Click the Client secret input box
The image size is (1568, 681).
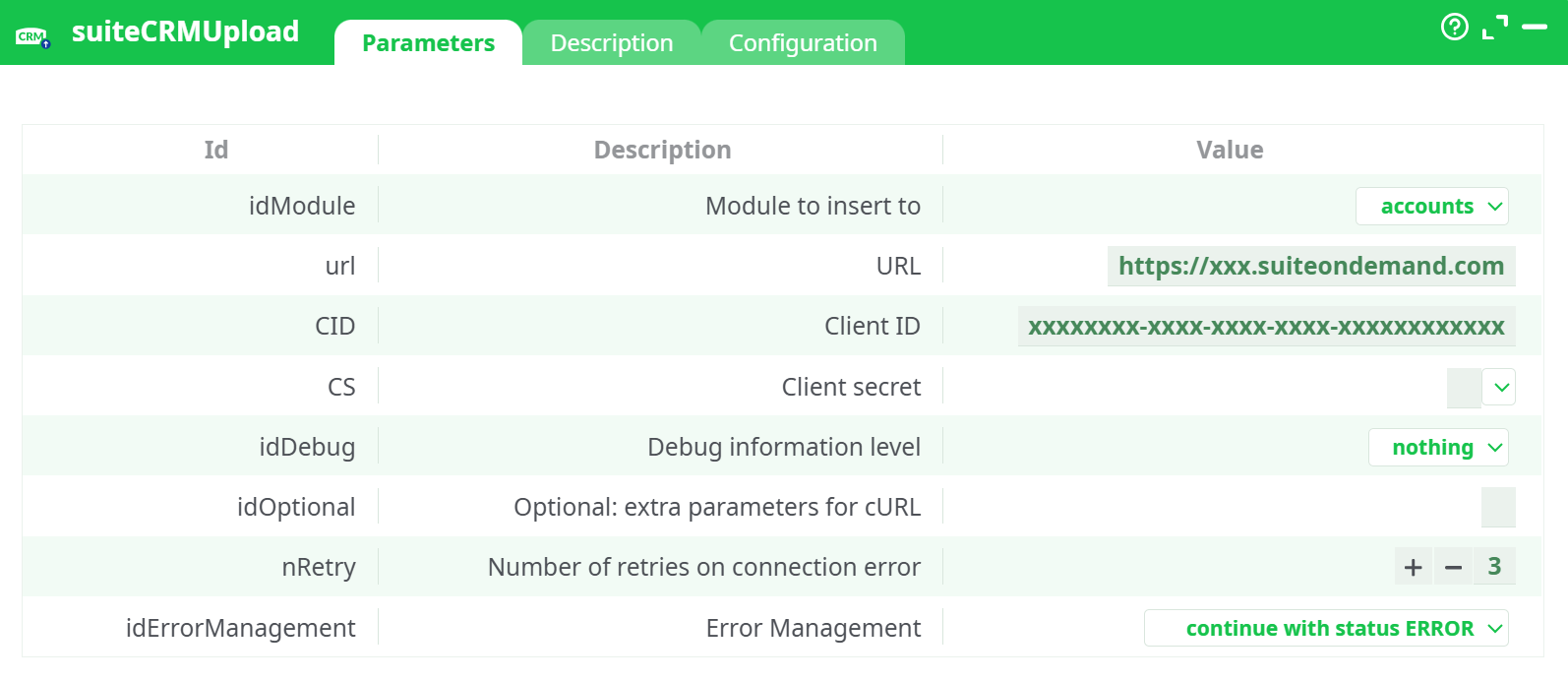pyautogui.click(x=1464, y=388)
